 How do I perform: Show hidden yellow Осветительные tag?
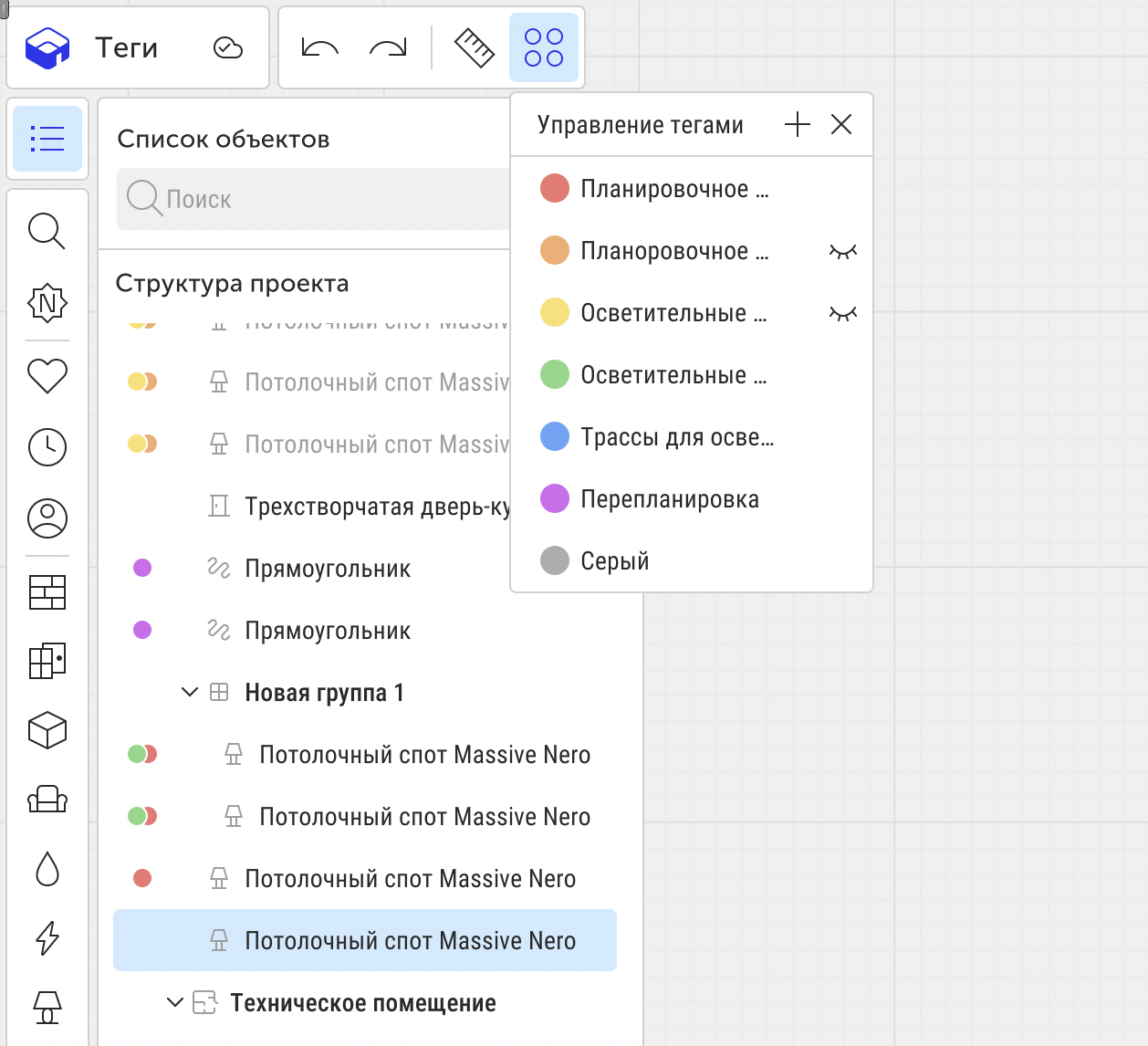pyautogui.click(x=842, y=313)
